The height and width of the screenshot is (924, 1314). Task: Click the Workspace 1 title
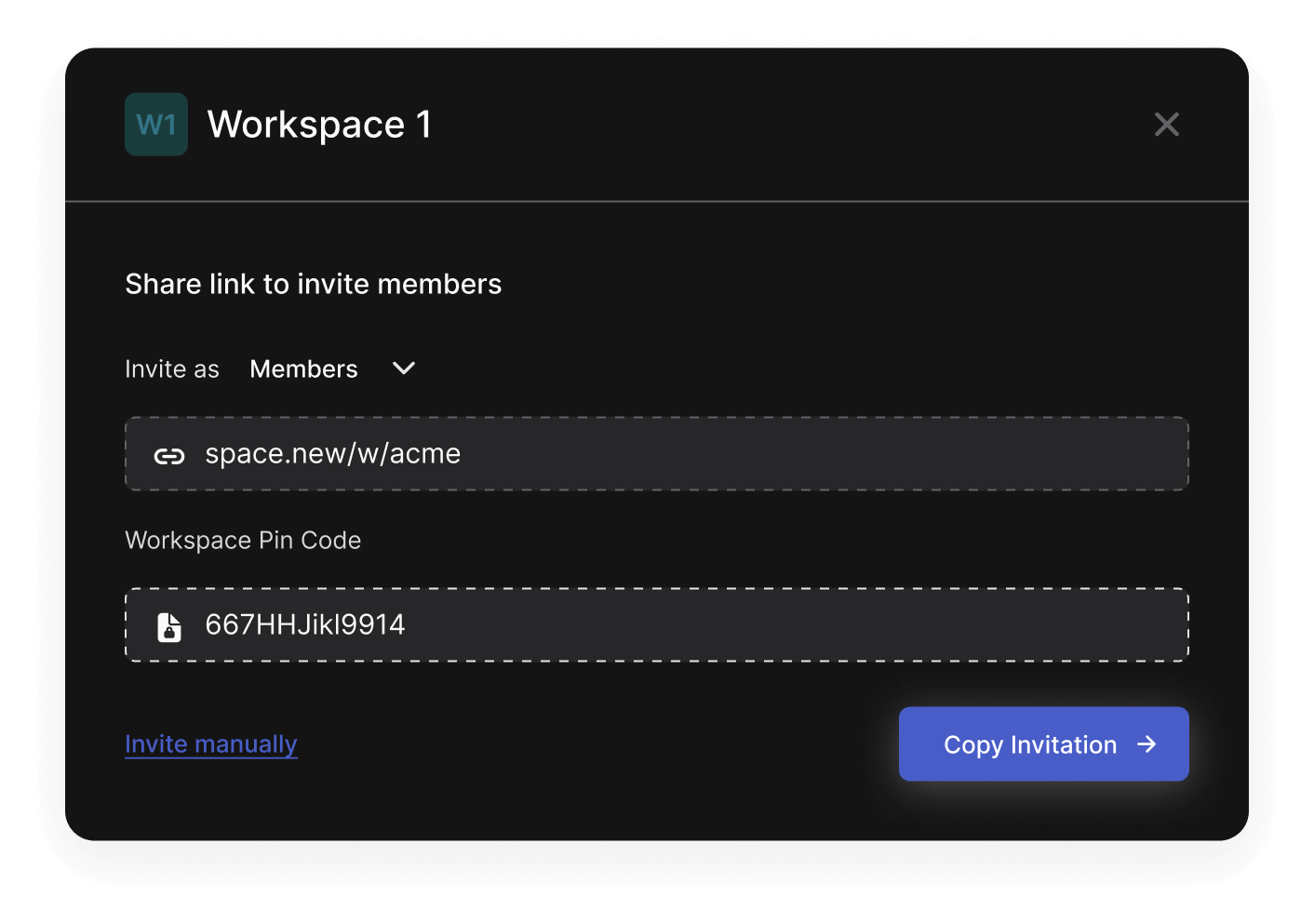click(x=319, y=125)
